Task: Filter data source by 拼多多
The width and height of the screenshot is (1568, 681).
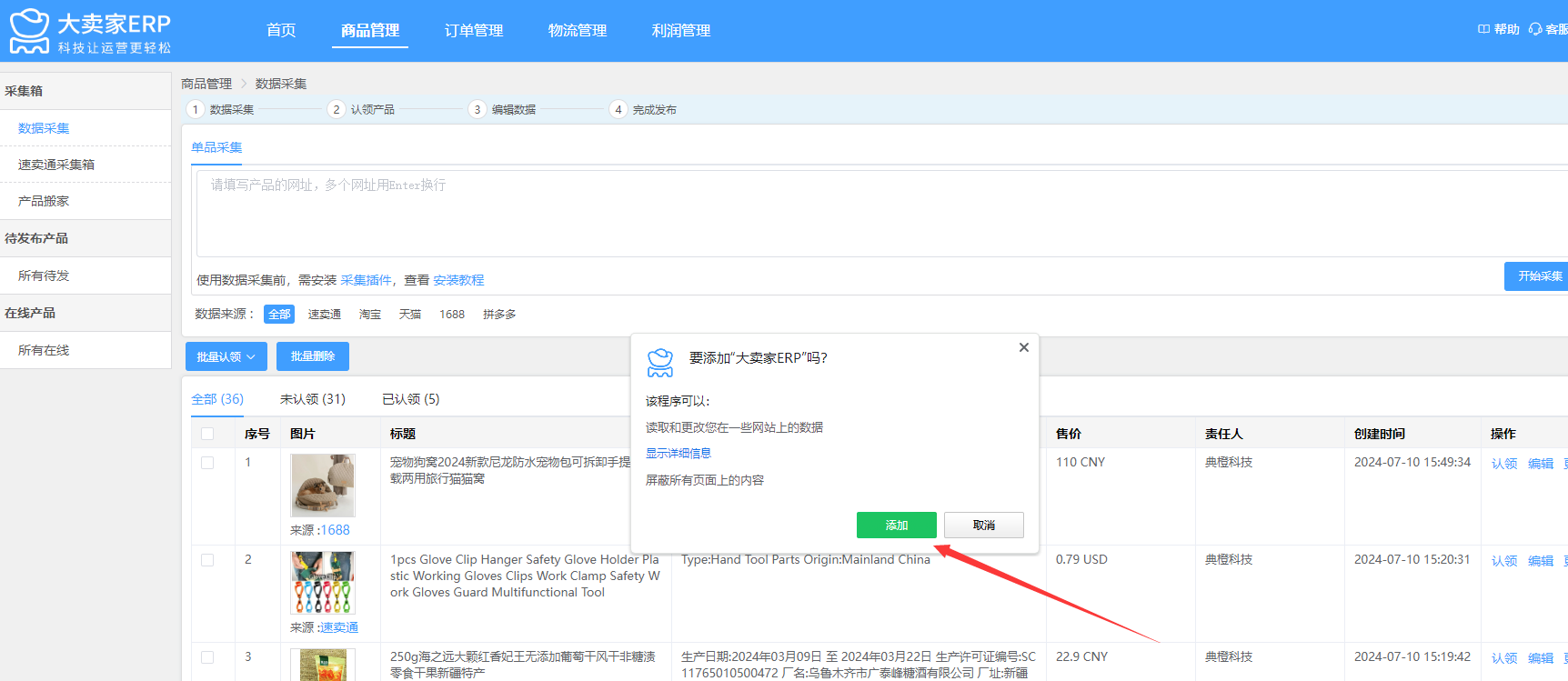Action: (x=499, y=314)
